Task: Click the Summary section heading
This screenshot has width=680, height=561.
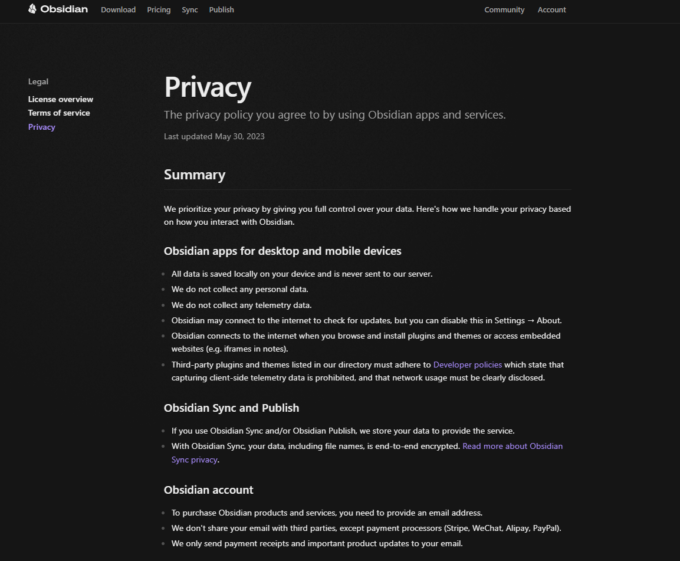Action: (x=194, y=175)
